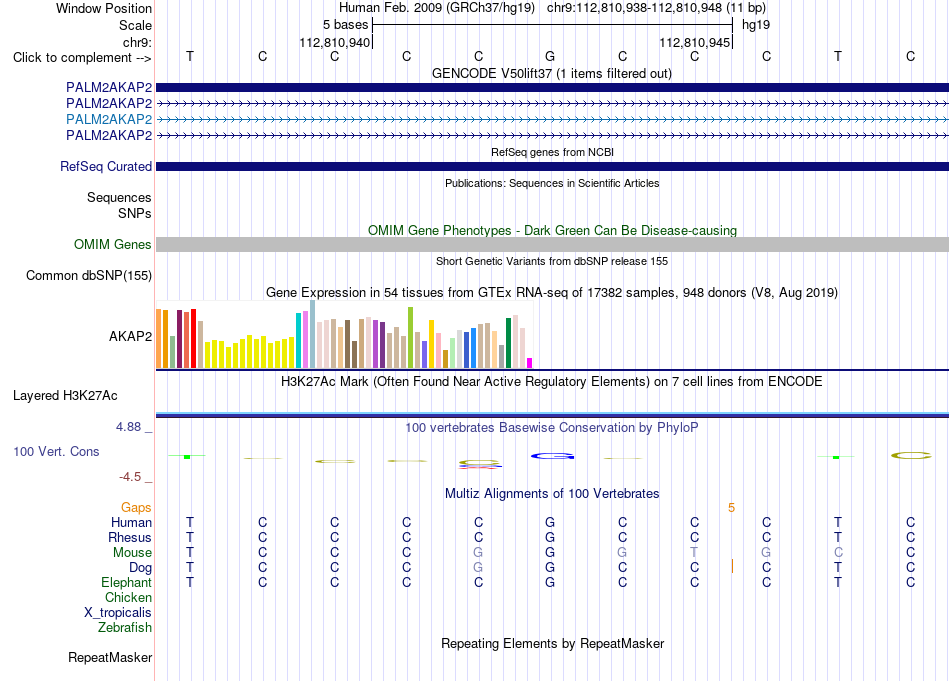Click the Dog species label
This screenshot has height=681, width=950.
coord(141,568)
